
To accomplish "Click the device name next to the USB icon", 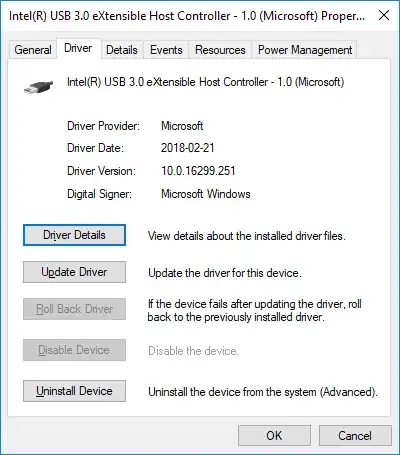I will [205, 82].
